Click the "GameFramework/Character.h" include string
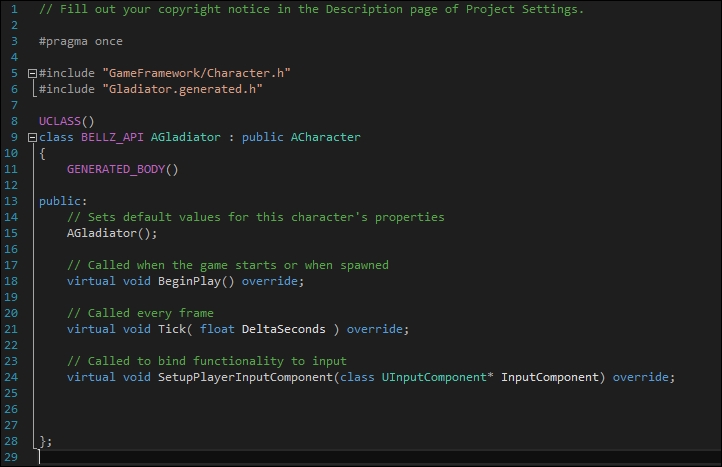Screen dimensions: 722x467 196,73
